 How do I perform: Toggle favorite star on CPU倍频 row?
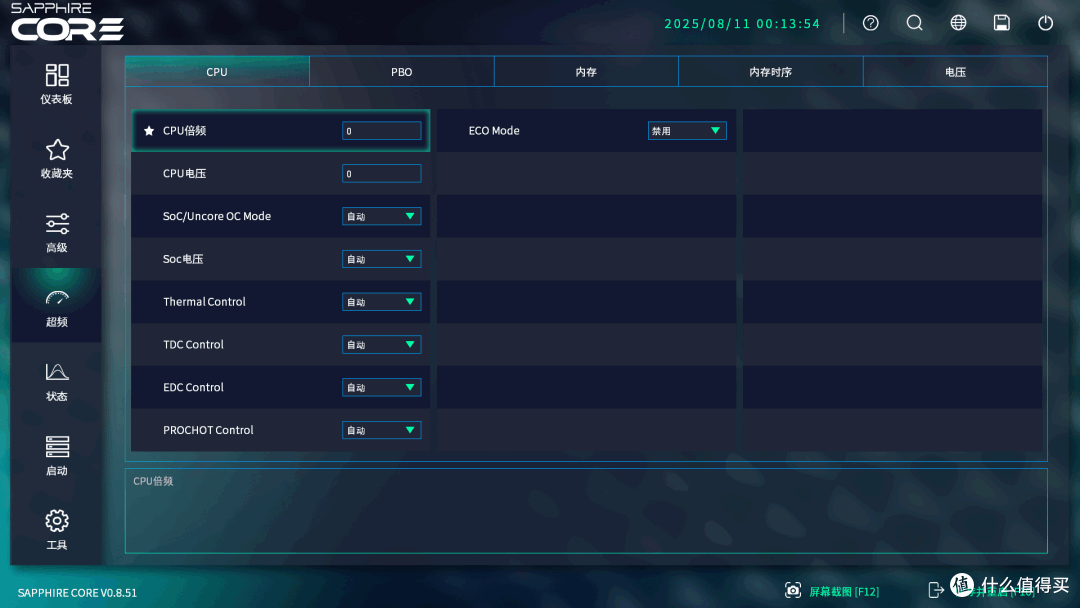pos(149,131)
